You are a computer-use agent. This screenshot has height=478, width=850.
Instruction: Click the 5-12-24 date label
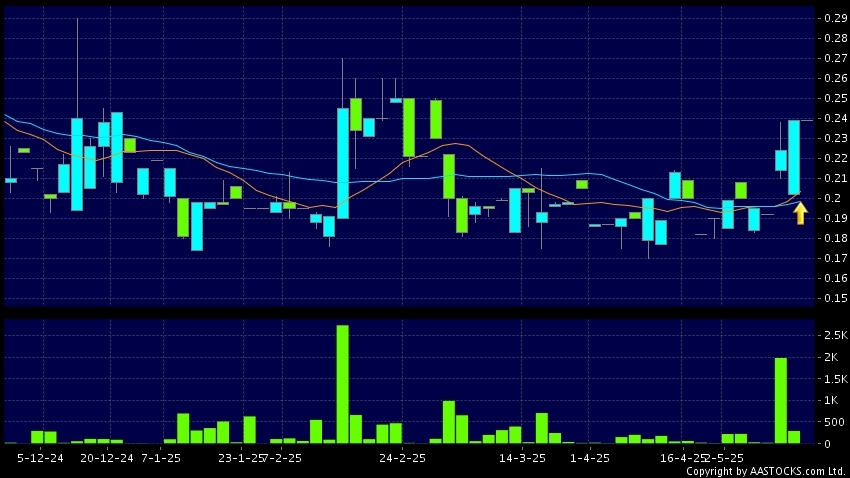point(40,458)
